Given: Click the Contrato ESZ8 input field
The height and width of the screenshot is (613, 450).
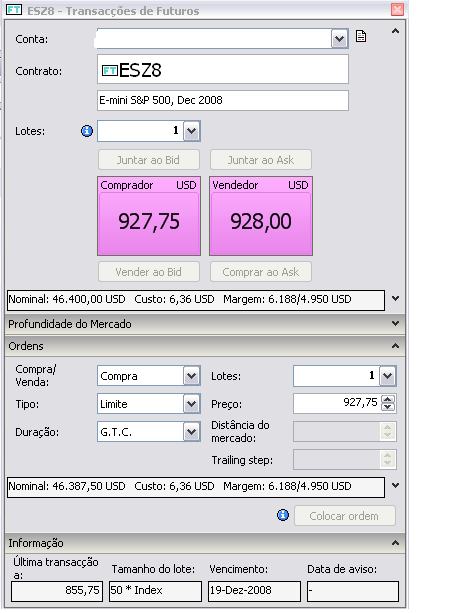Looking at the screenshot, I should pos(223,69).
